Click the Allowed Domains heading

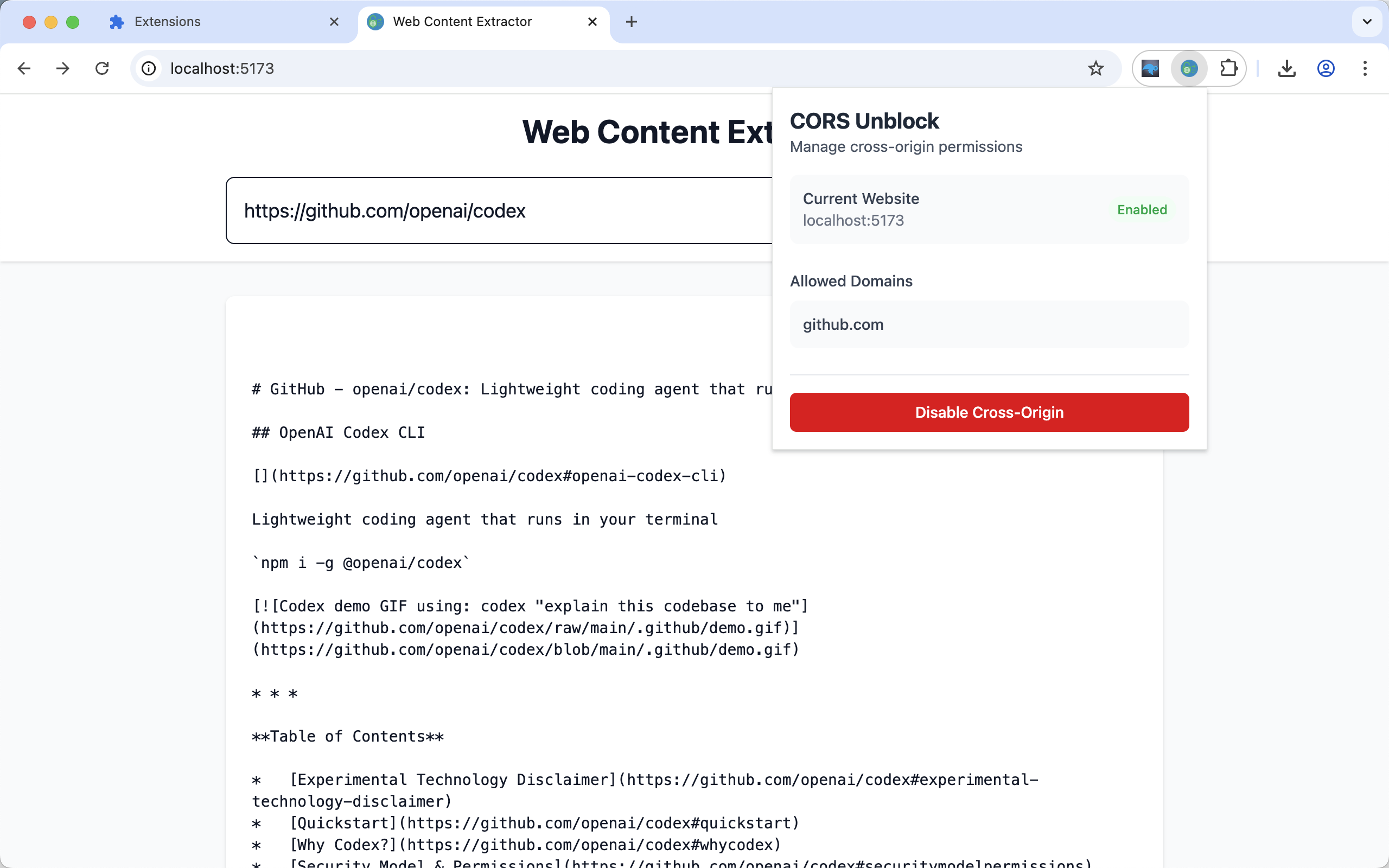(851, 282)
